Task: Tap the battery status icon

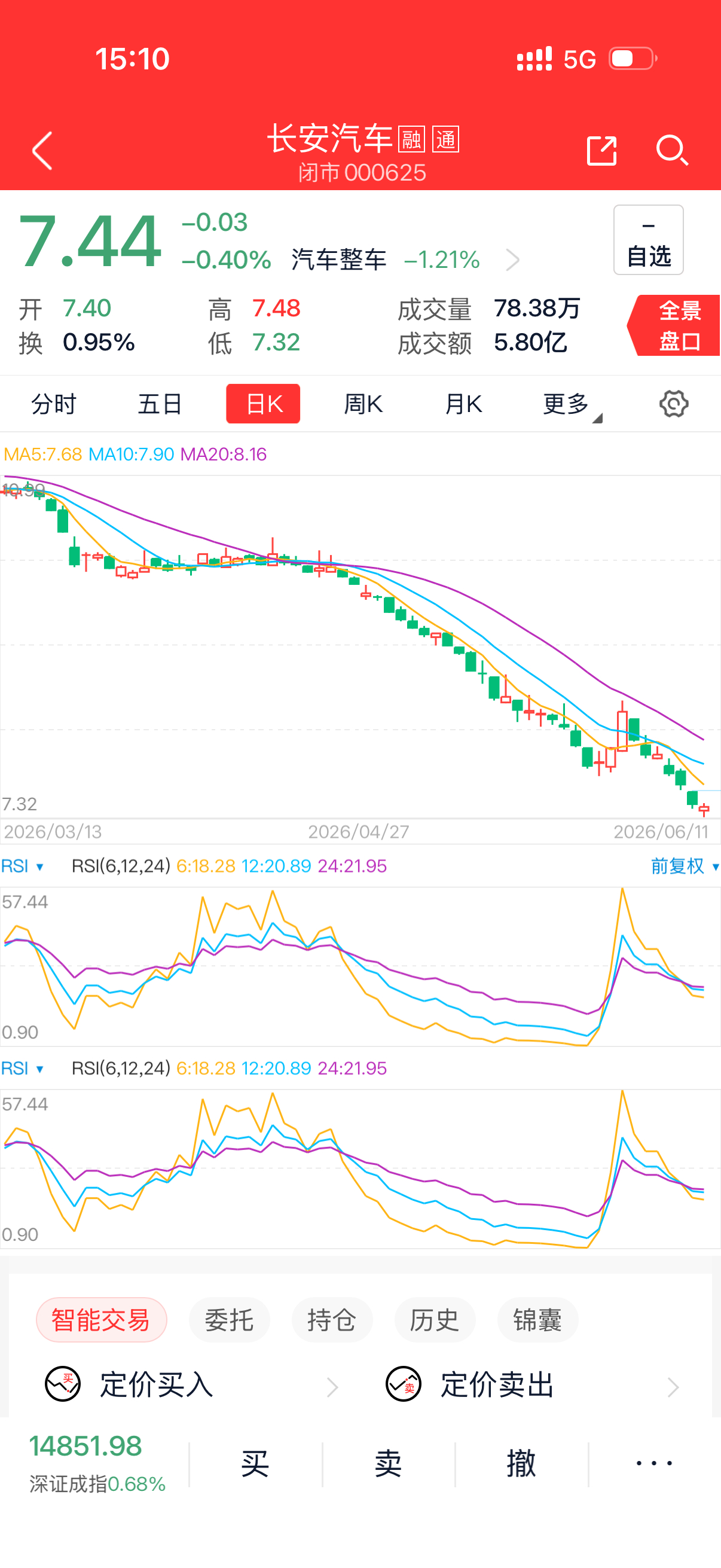Action: coord(633,59)
